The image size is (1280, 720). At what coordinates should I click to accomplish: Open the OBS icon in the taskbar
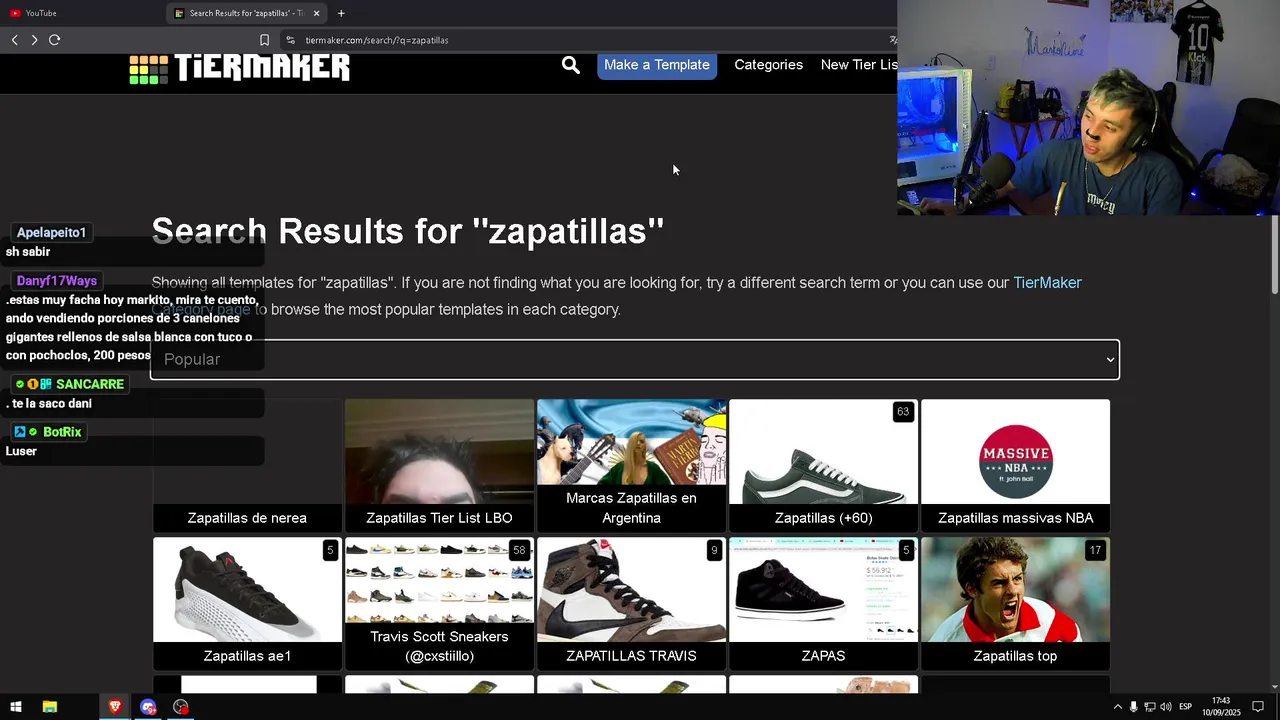pos(181,707)
